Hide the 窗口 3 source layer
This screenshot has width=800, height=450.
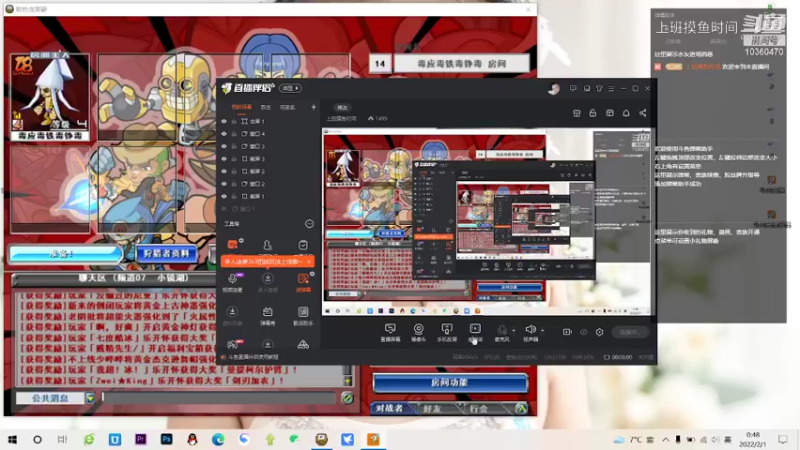(223, 146)
